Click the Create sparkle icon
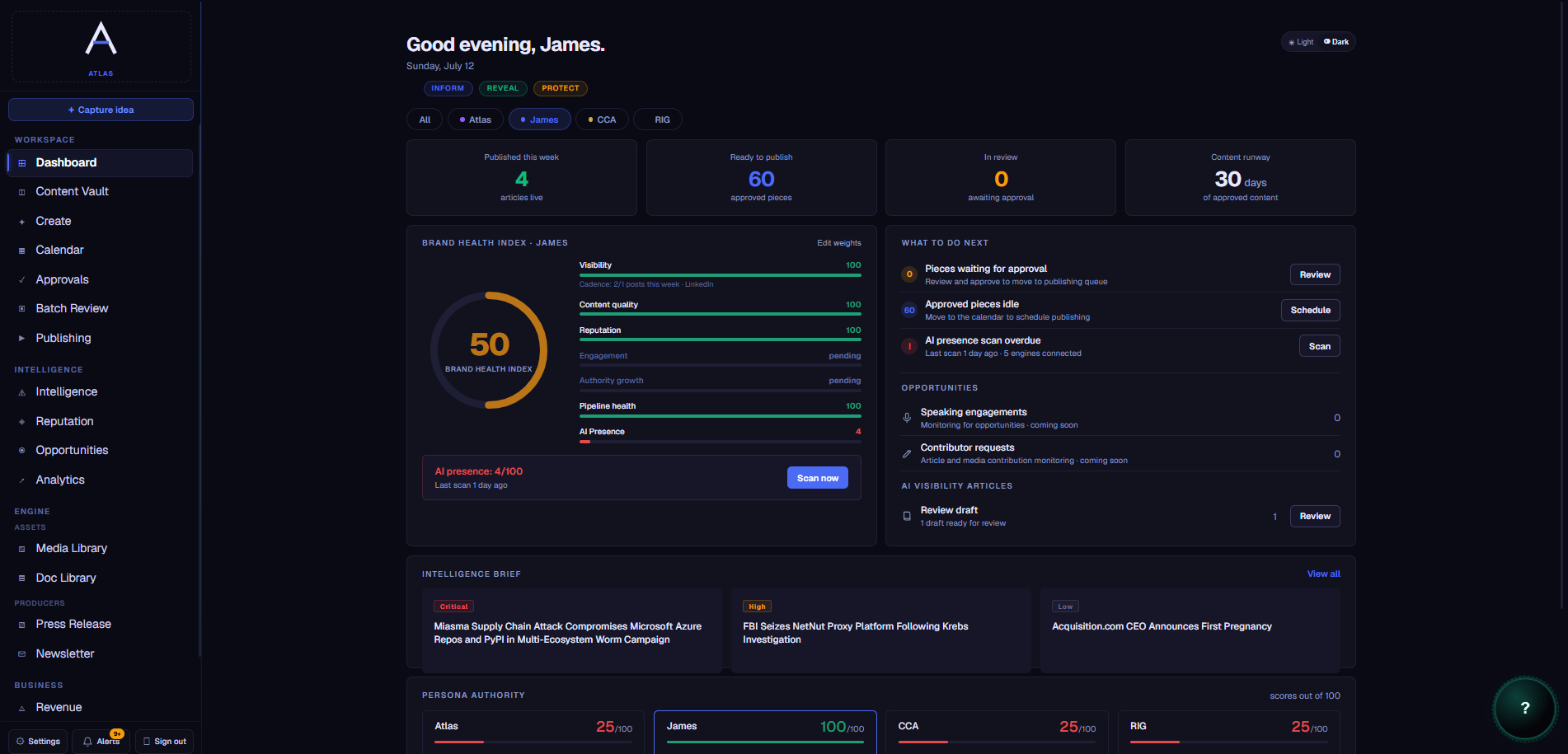 [x=22, y=222]
